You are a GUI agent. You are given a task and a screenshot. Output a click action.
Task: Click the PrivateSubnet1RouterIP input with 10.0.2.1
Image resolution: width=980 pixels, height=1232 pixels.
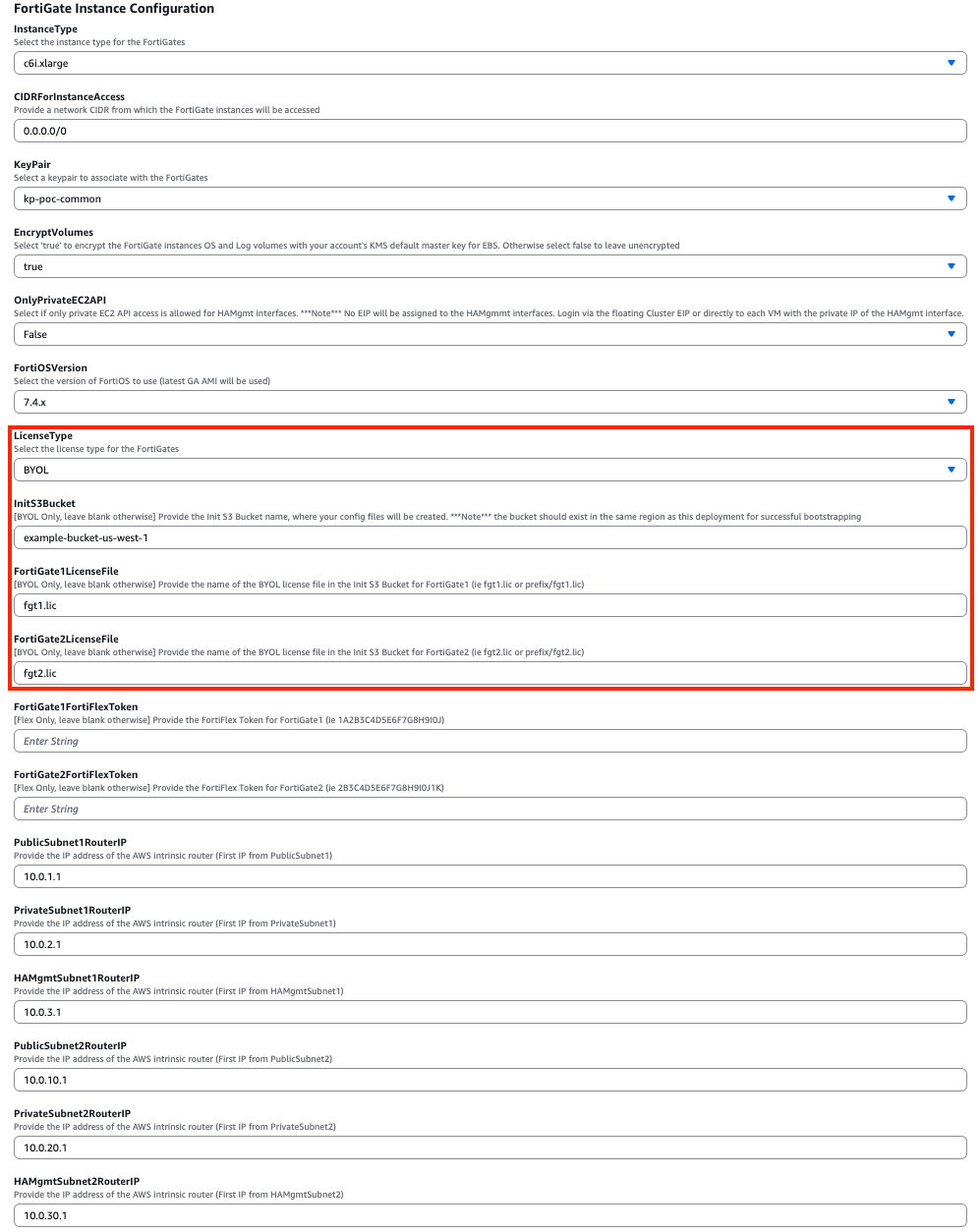coord(490,944)
